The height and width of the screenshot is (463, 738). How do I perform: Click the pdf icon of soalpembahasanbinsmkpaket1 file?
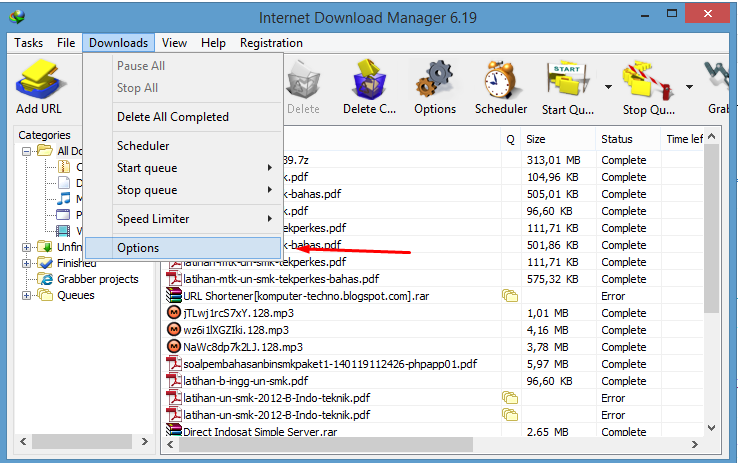pyautogui.click(x=174, y=364)
